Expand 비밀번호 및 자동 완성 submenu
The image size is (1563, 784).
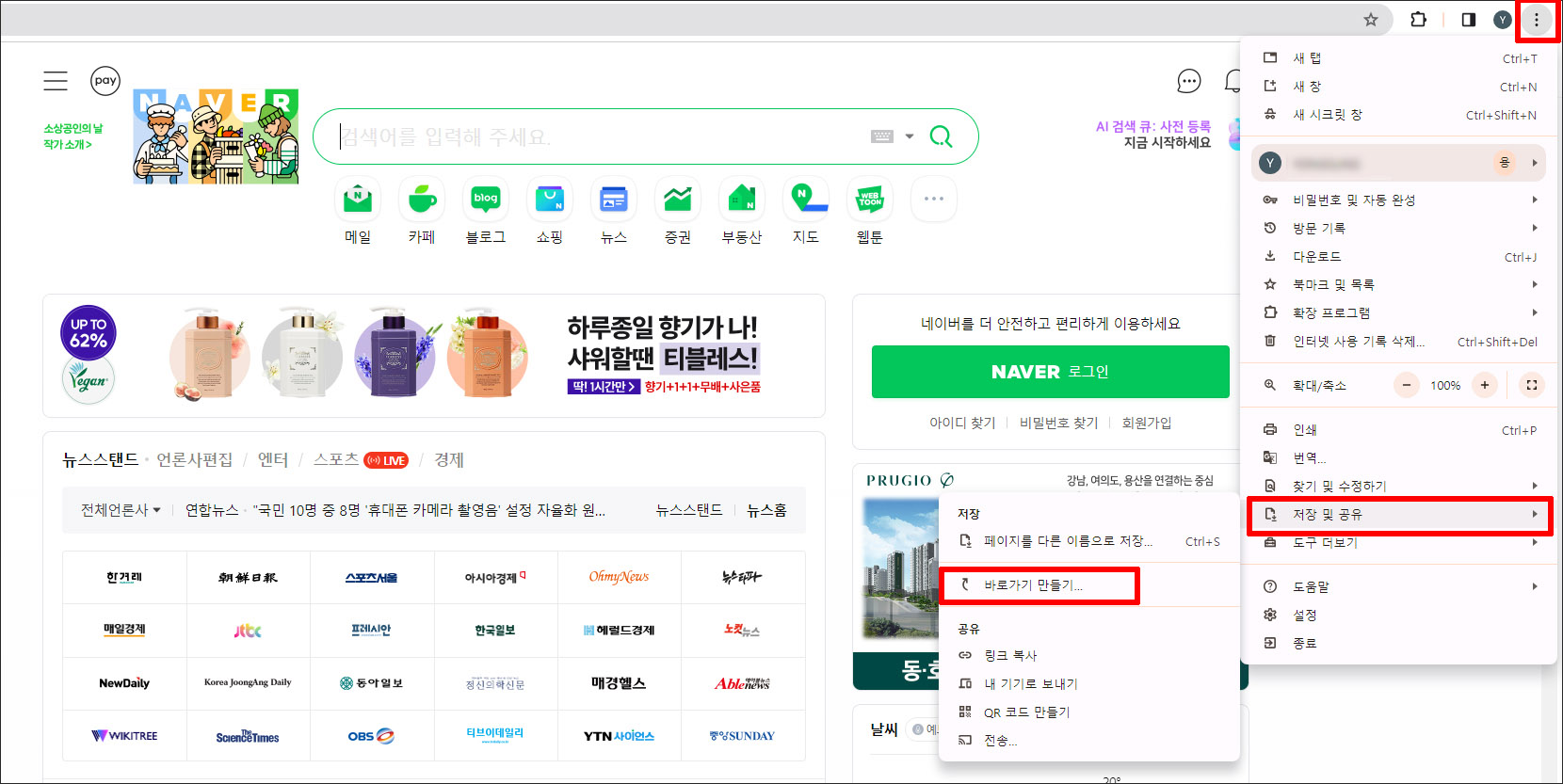click(1400, 200)
